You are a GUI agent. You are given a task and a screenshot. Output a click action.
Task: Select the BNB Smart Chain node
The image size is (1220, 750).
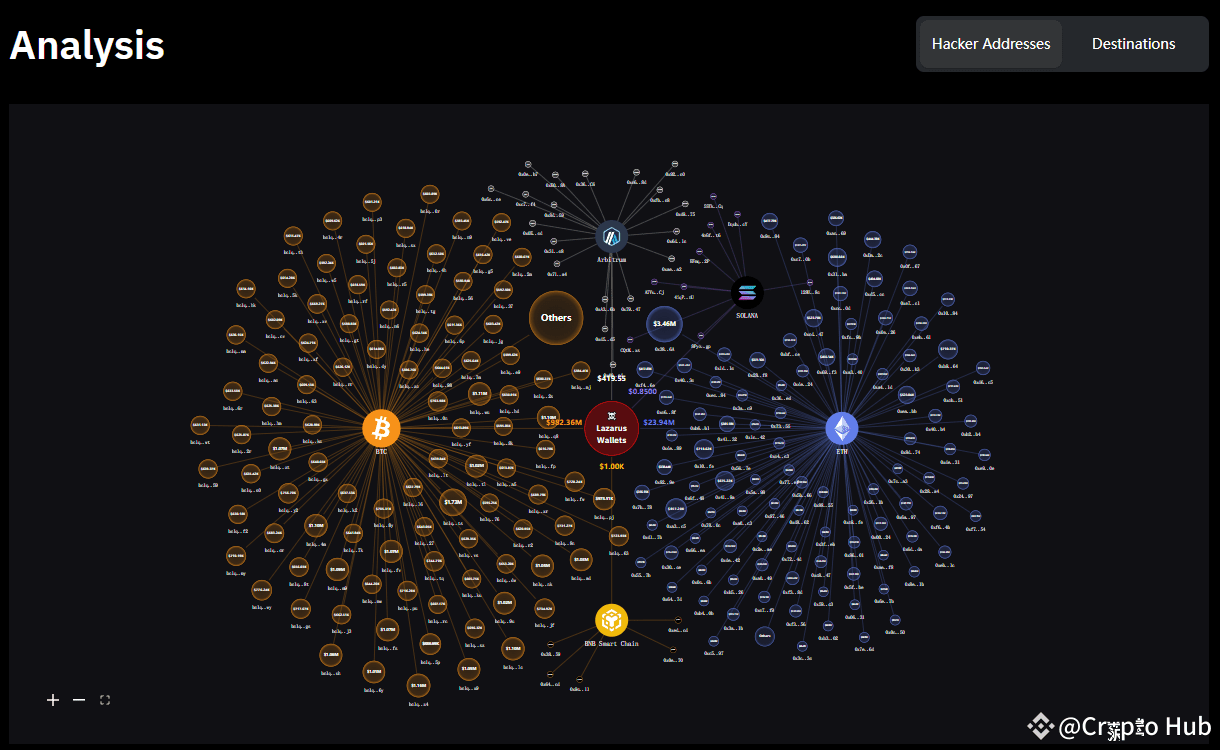[611, 621]
